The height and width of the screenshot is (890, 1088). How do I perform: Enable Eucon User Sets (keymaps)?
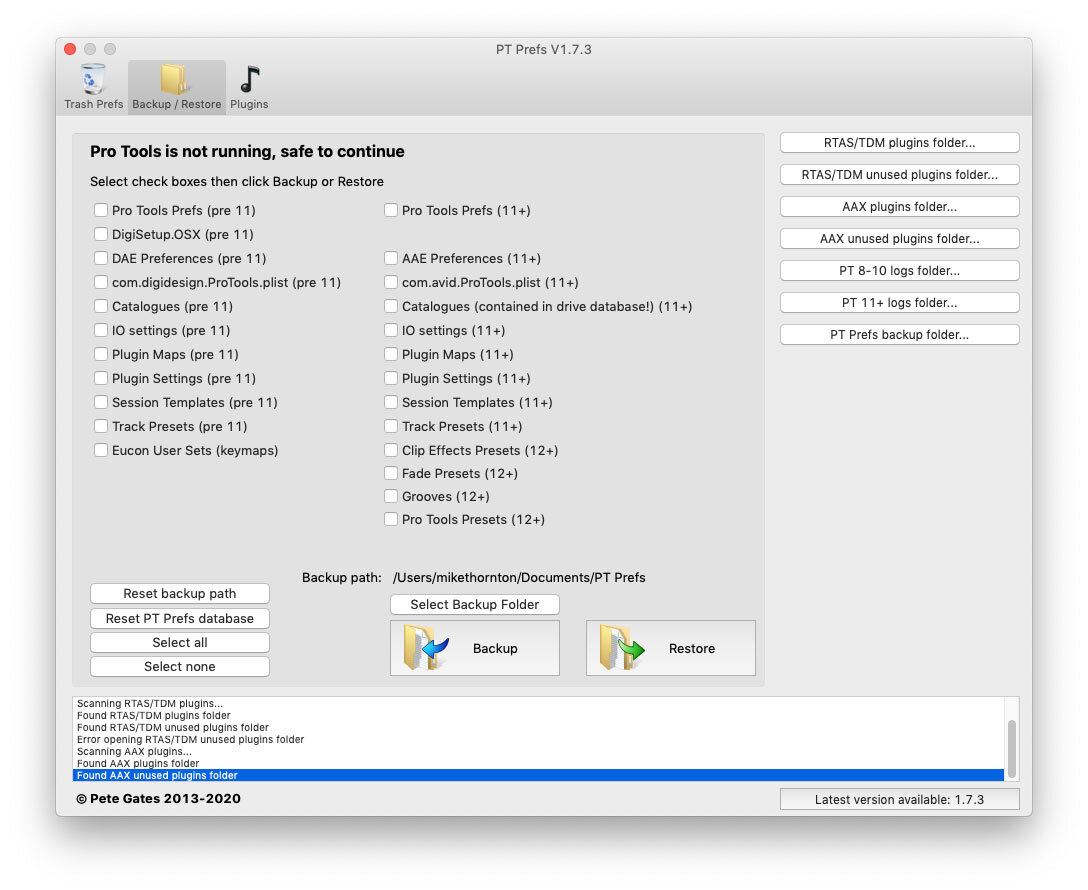point(101,450)
